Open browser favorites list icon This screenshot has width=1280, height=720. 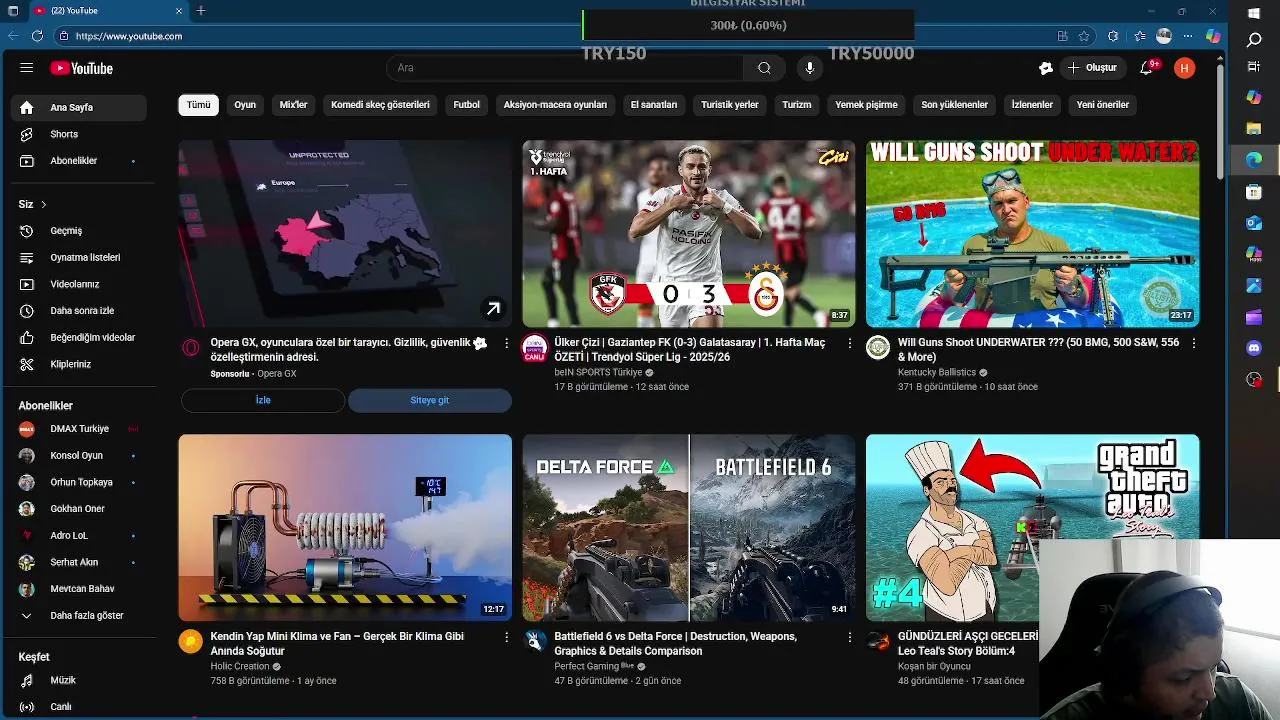coord(1140,36)
